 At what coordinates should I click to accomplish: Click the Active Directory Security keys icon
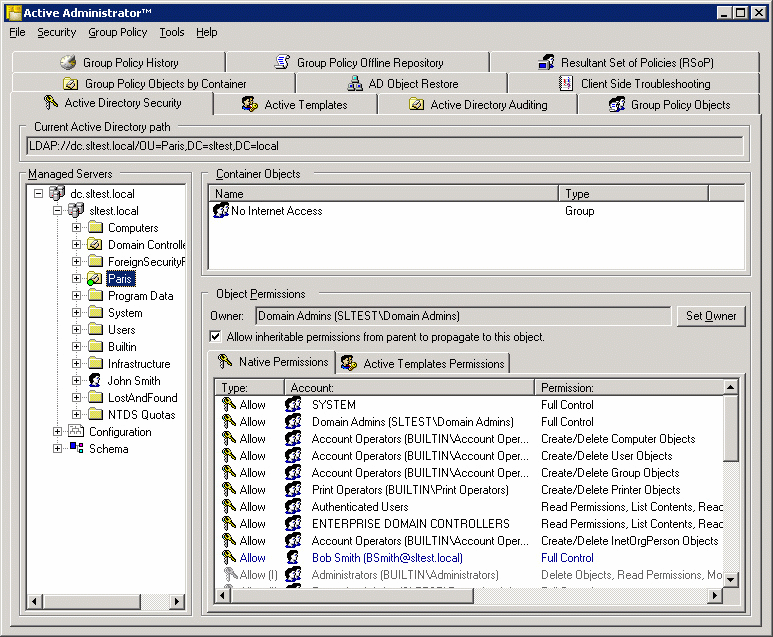click(x=51, y=103)
